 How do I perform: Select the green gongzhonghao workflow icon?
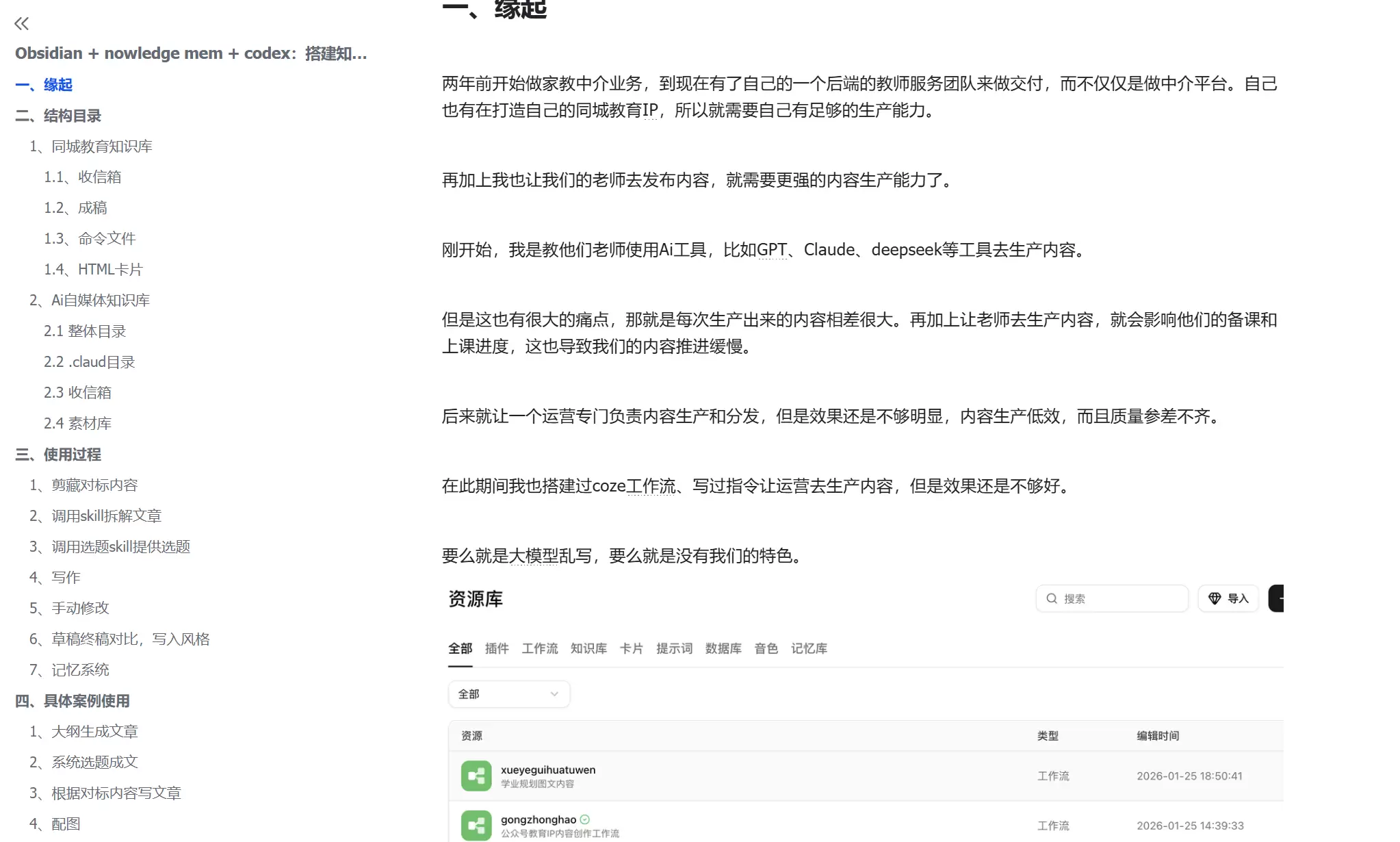(476, 825)
